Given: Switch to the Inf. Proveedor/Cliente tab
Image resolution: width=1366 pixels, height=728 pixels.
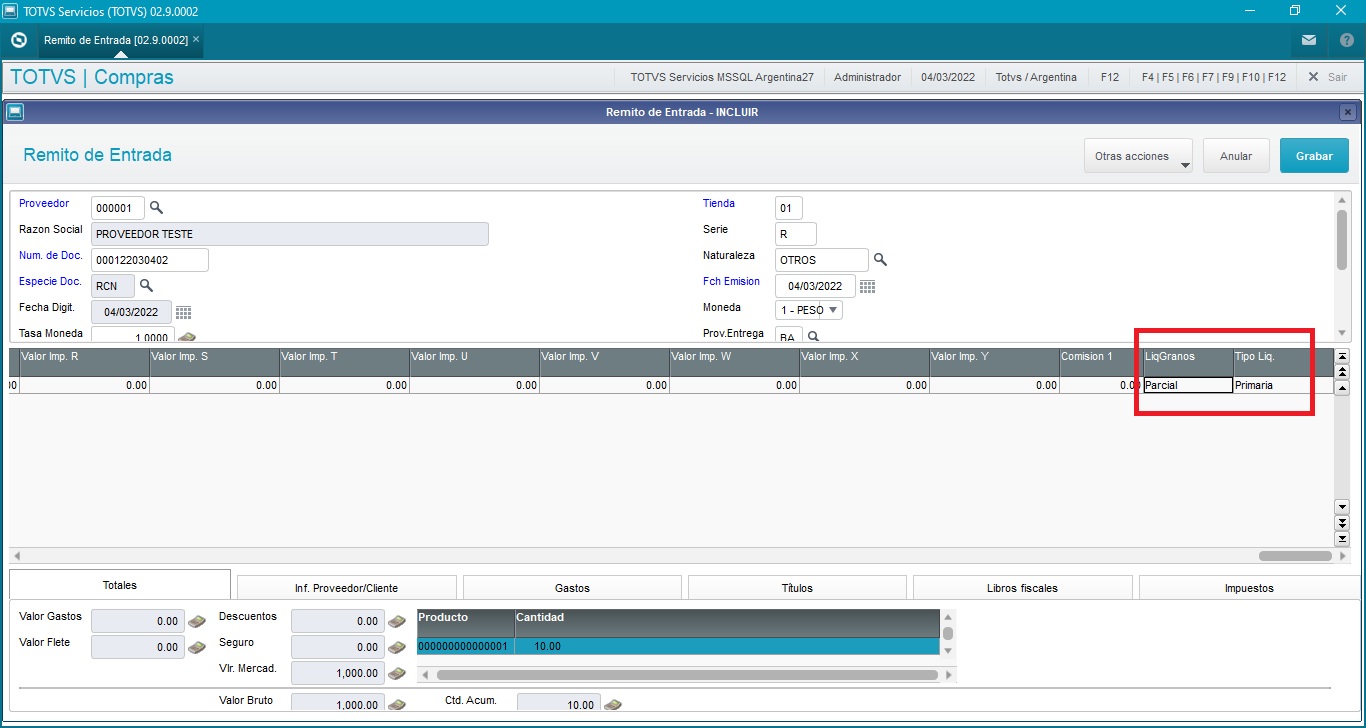Looking at the screenshot, I should click(x=346, y=588).
